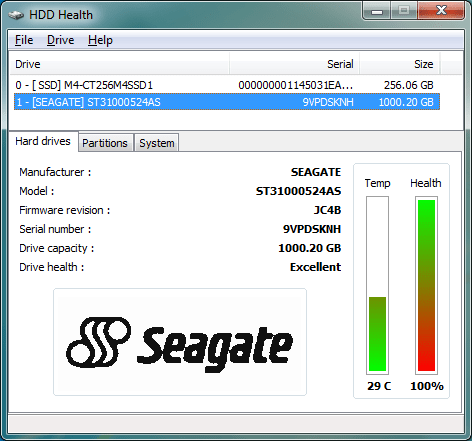472x441 pixels.
Task: Click the 29 C temperature reading
Action: [379, 386]
